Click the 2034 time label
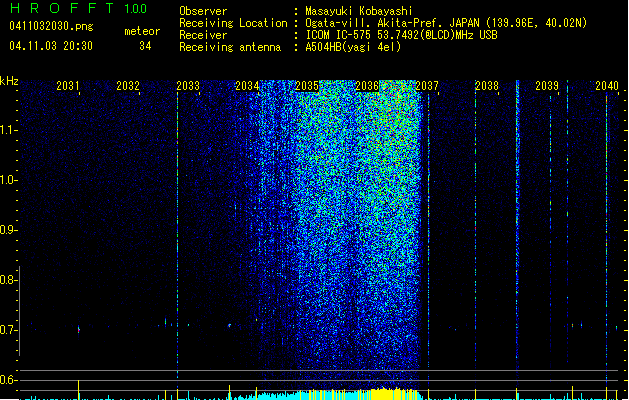Viewport: 629px width, 400px height. tap(247, 85)
